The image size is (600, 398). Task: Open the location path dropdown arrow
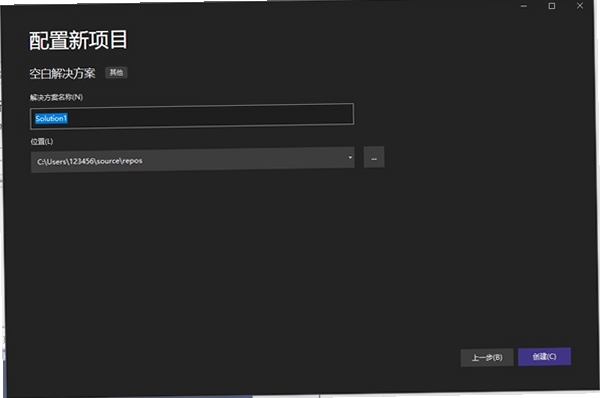coord(350,158)
